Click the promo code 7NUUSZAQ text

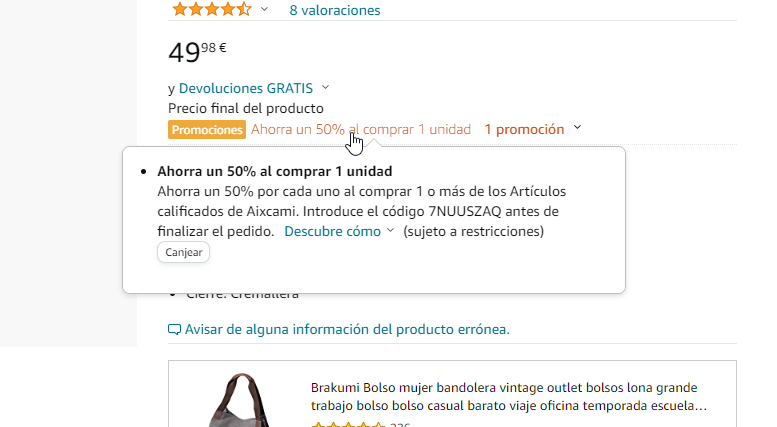coord(465,212)
